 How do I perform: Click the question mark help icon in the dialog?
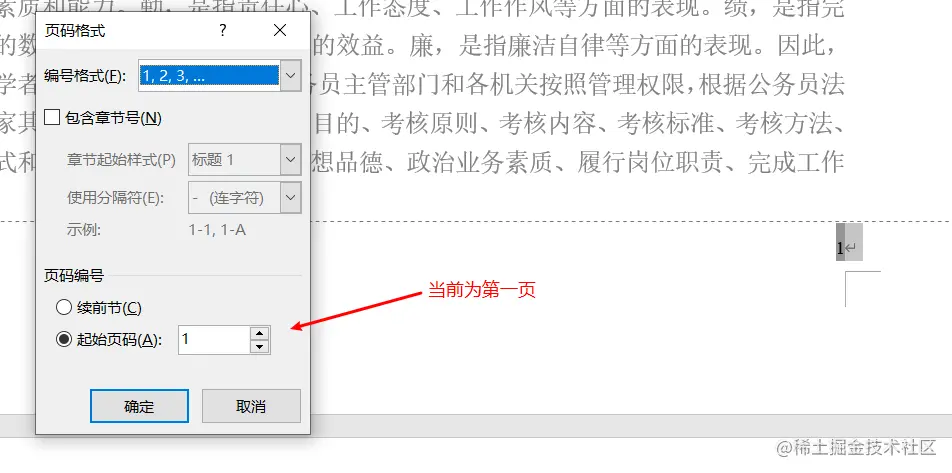223,30
